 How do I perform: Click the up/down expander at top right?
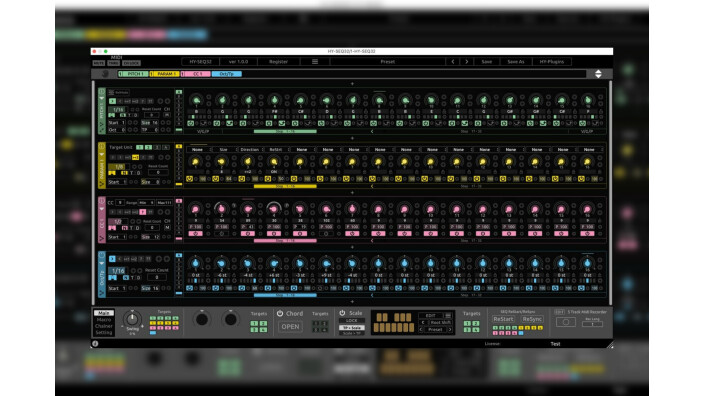(x=598, y=74)
